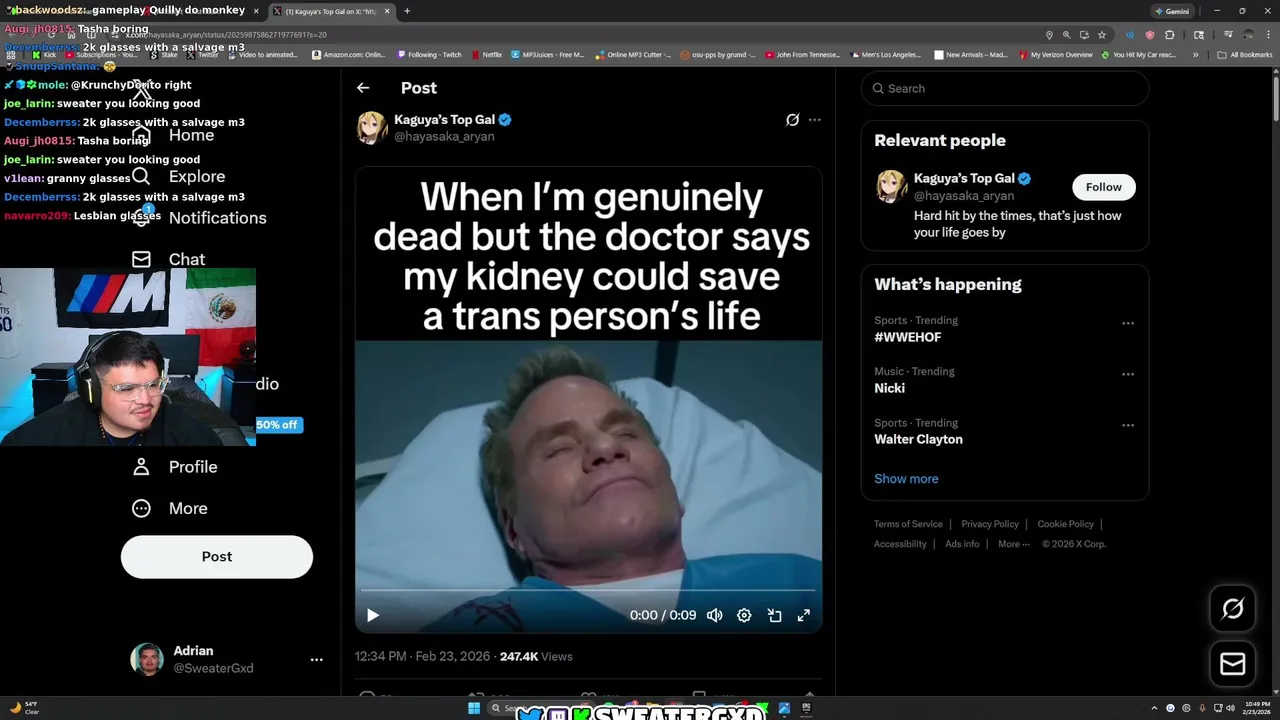
Task: Open Adrian account switcher menu dots
Action: coord(316,660)
